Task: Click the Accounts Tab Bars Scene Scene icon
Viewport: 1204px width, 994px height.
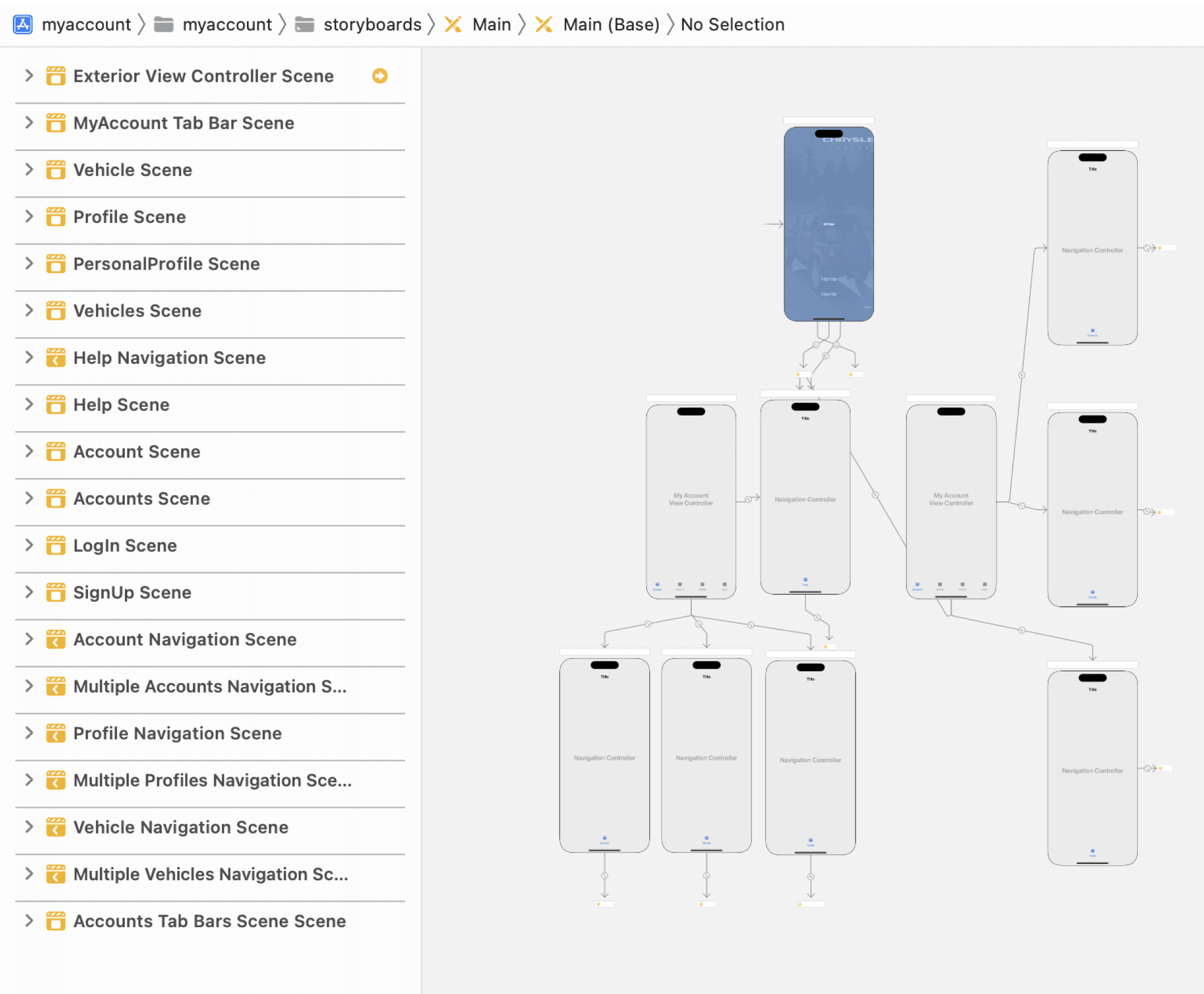Action: point(56,921)
